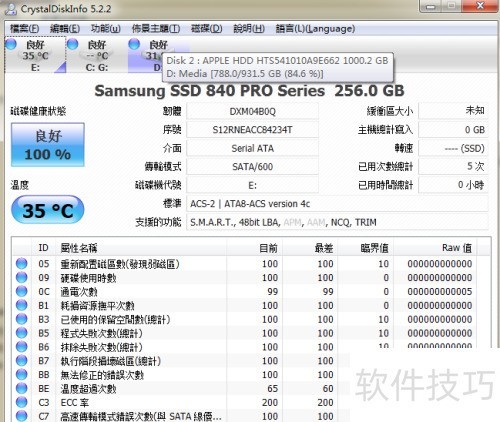This screenshot has width=500, height=422.
Task: Click status orb for attribute B5
Action: pos(22,333)
